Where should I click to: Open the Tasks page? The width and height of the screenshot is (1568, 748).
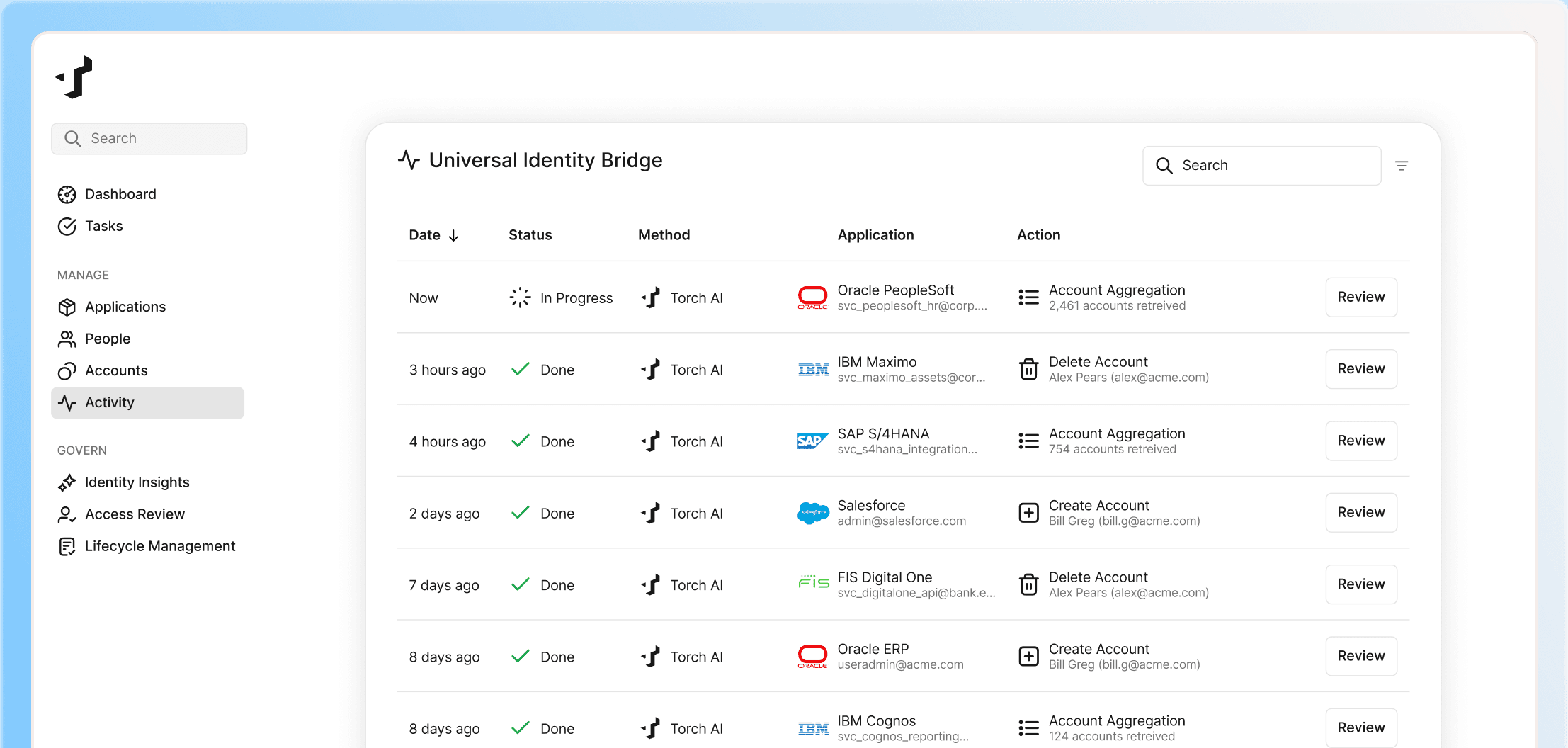click(x=104, y=226)
